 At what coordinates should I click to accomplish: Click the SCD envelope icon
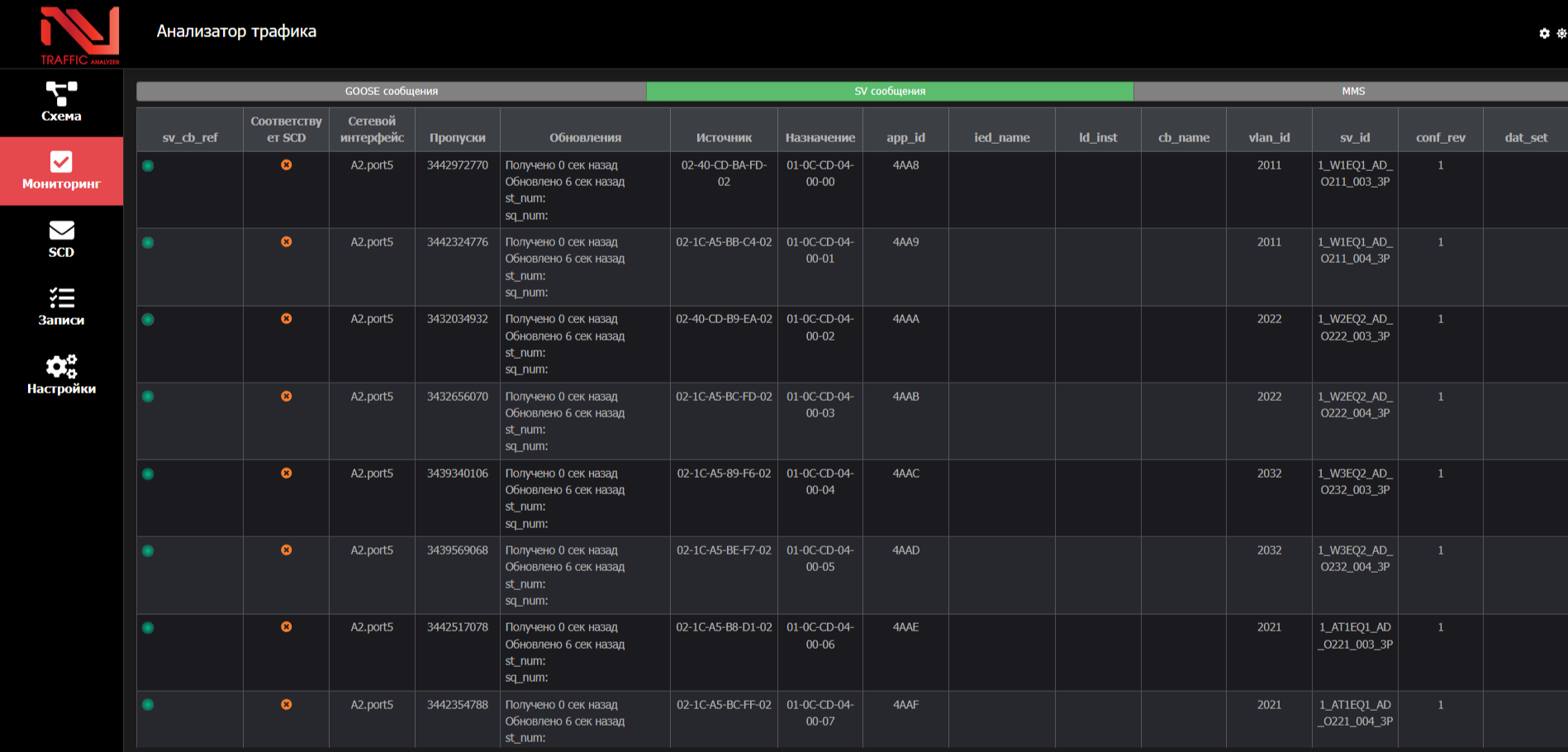61,230
